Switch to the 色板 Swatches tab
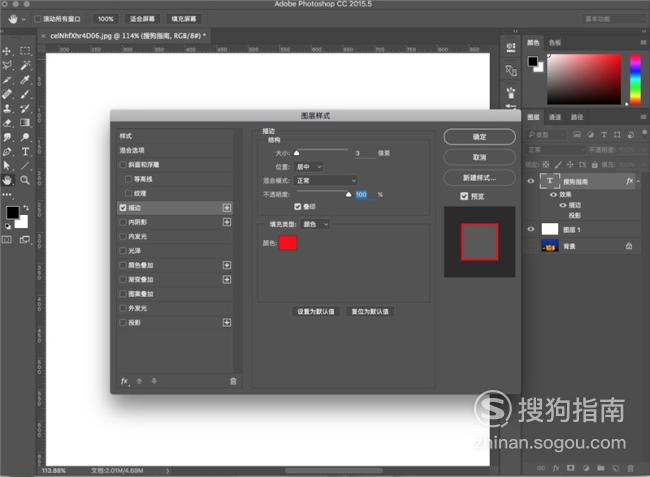Viewport: 650px width, 477px height. coord(555,43)
